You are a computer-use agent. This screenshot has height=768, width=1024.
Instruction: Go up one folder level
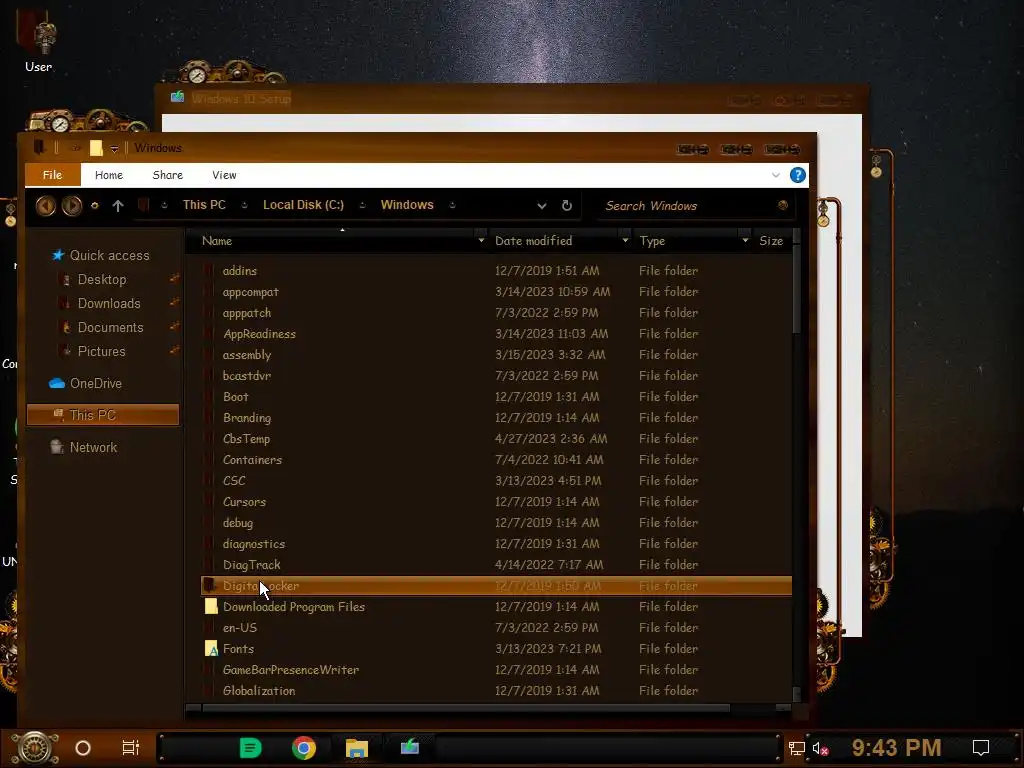click(118, 206)
